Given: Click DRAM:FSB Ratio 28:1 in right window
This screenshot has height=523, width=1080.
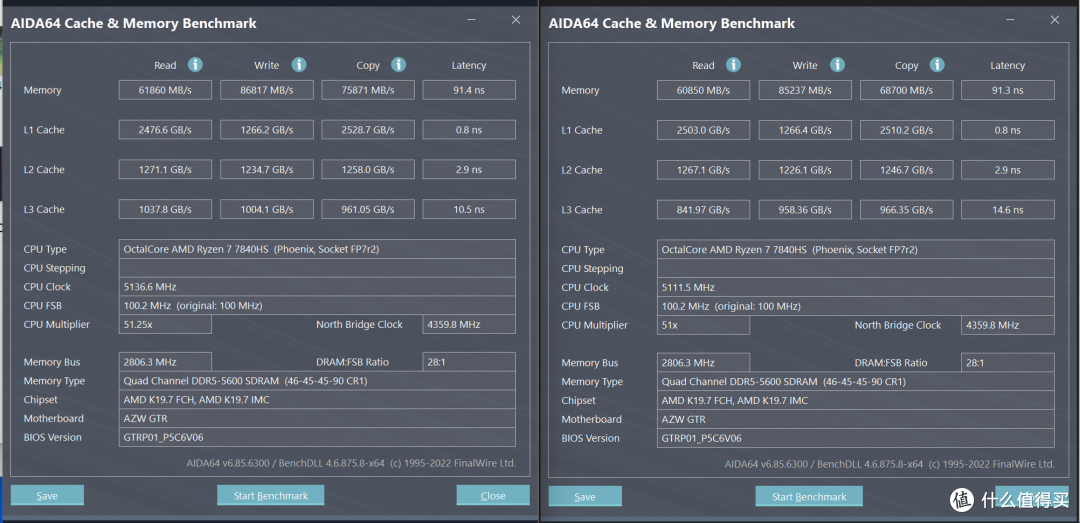Looking at the screenshot, I should [1008, 362].
